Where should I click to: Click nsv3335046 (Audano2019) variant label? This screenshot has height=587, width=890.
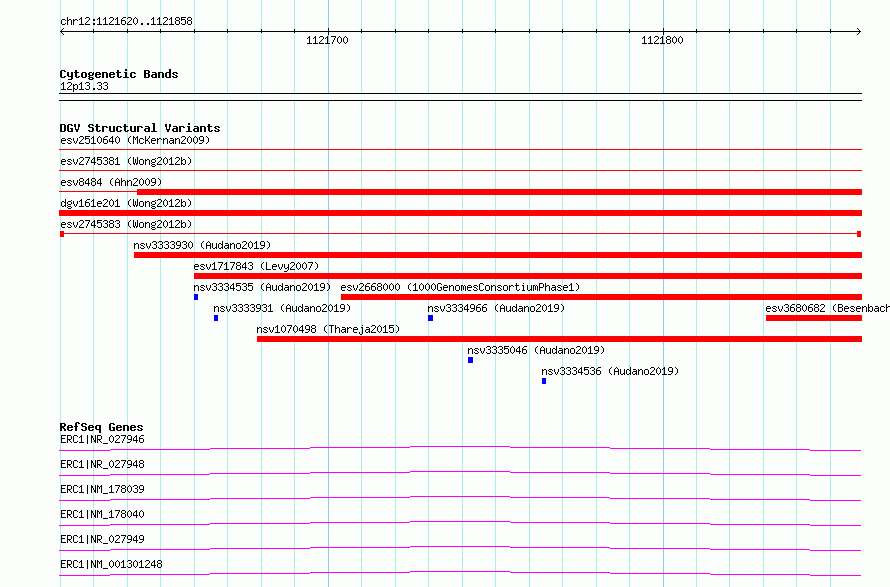click(536, 350)
